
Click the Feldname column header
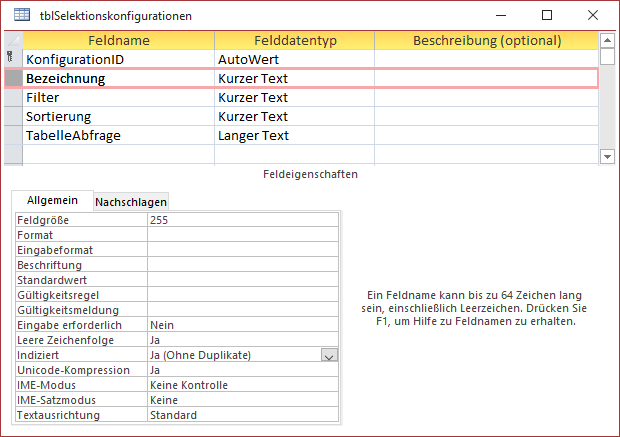click(119, 40)
